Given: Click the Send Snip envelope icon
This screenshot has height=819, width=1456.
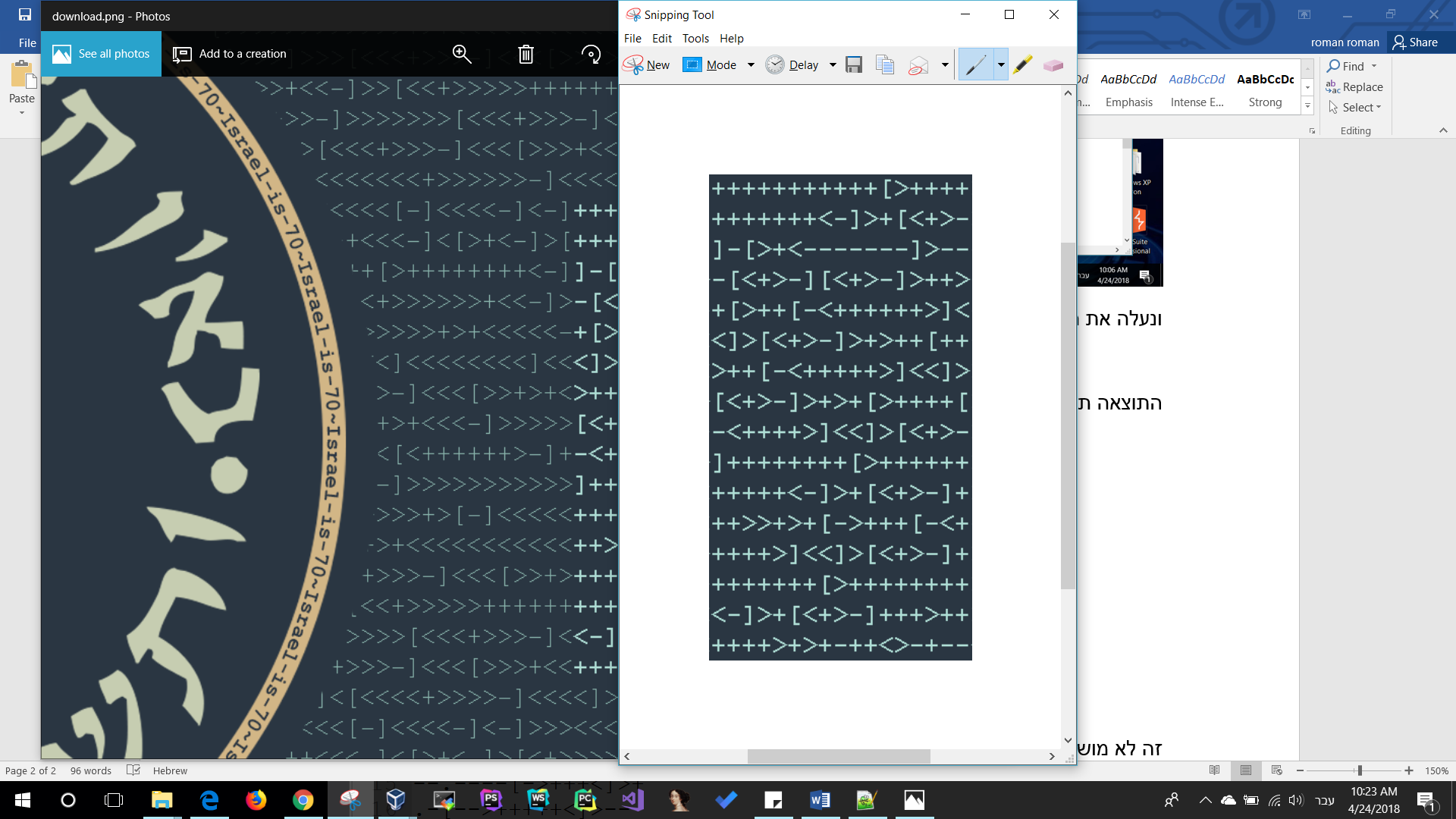Looking at the screenshot, I should 918,65.
